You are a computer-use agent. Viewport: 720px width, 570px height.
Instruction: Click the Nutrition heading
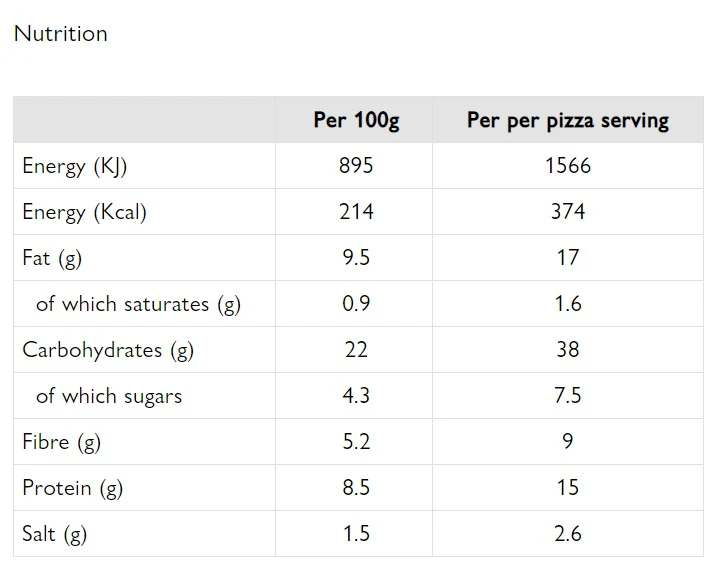(61, 34)
